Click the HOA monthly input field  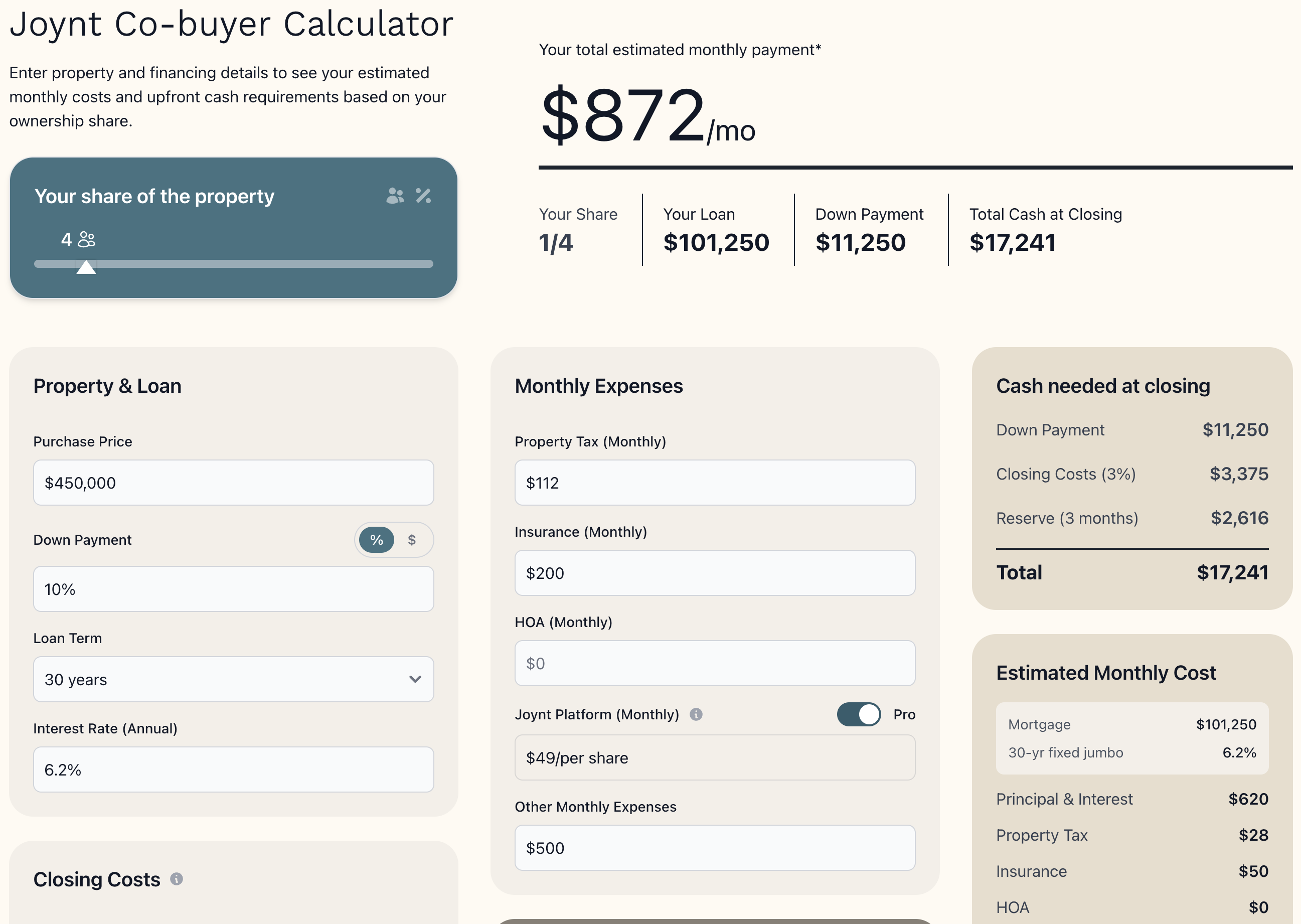pyautogui.click(x=715, y=664)
